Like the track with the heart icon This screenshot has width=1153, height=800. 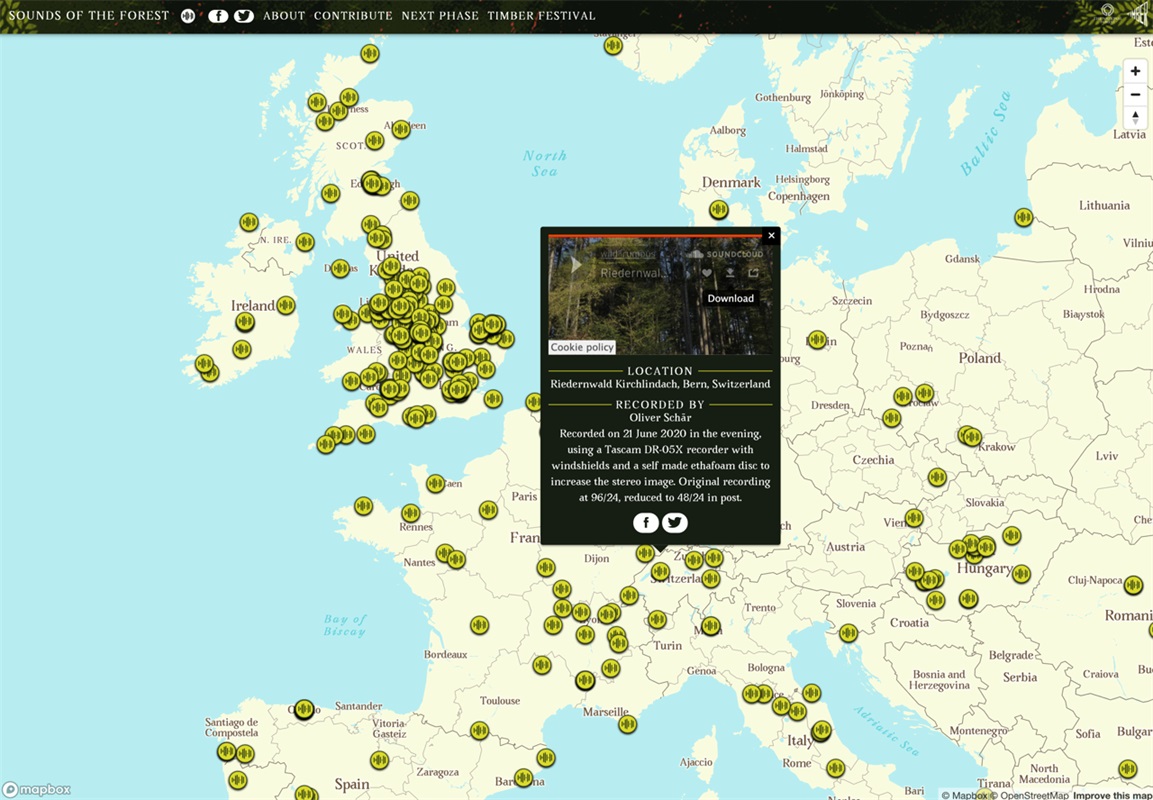(707, 273)
